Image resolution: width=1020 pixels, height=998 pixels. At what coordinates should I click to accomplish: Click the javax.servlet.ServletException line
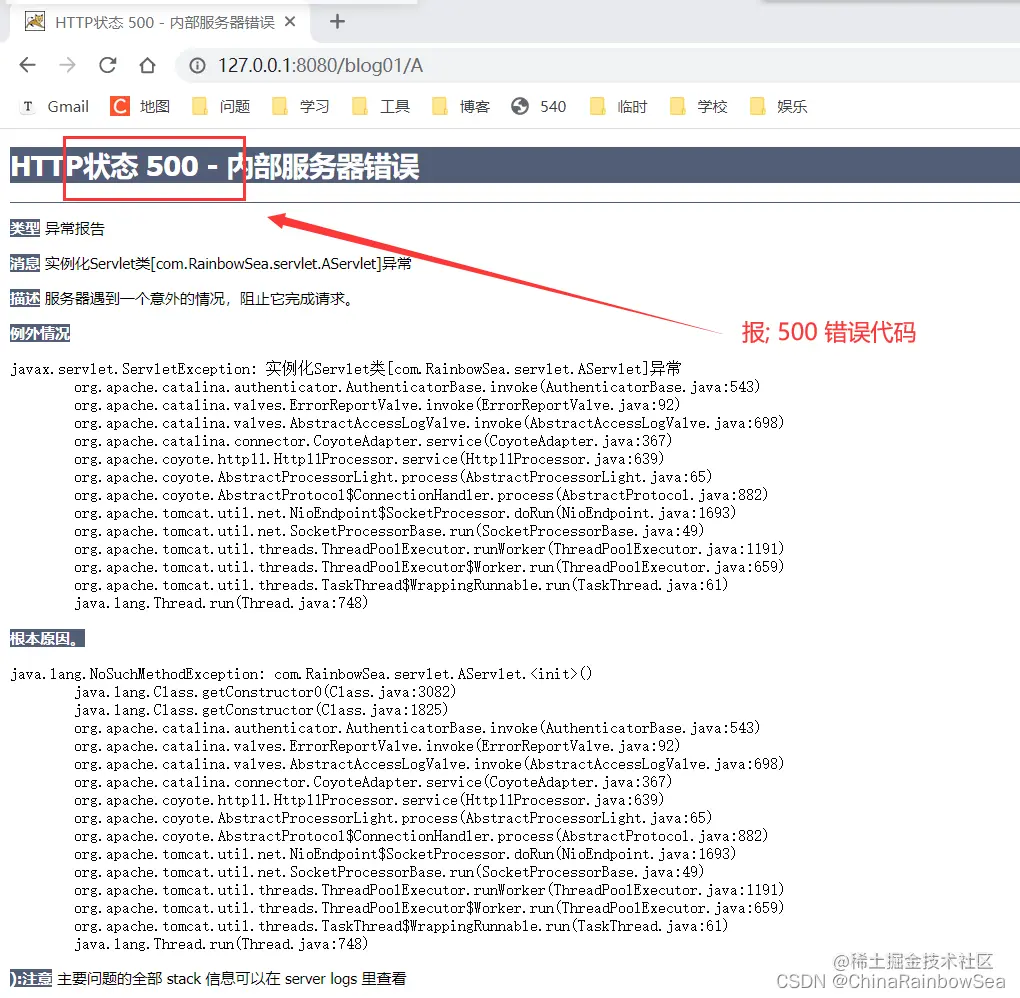click(345, 369)
